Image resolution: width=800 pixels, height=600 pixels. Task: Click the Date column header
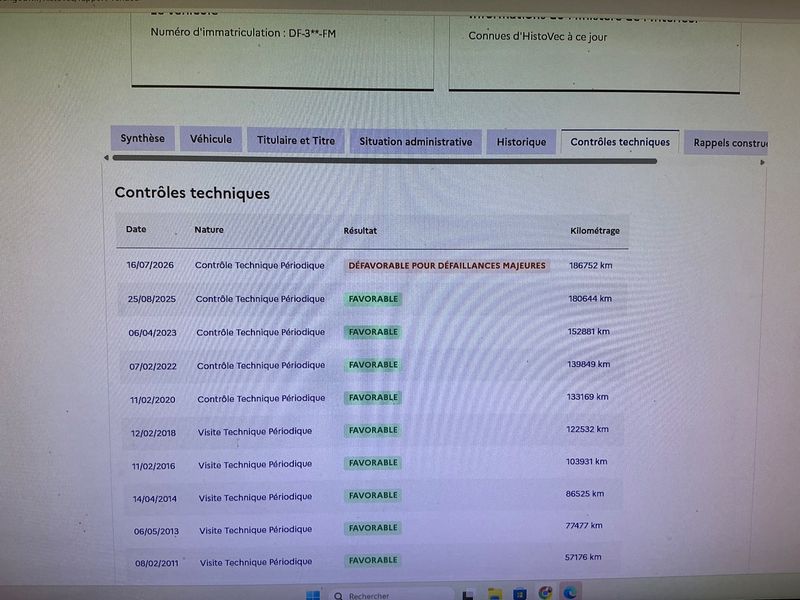pyautogui.click(x=136, y=229)
